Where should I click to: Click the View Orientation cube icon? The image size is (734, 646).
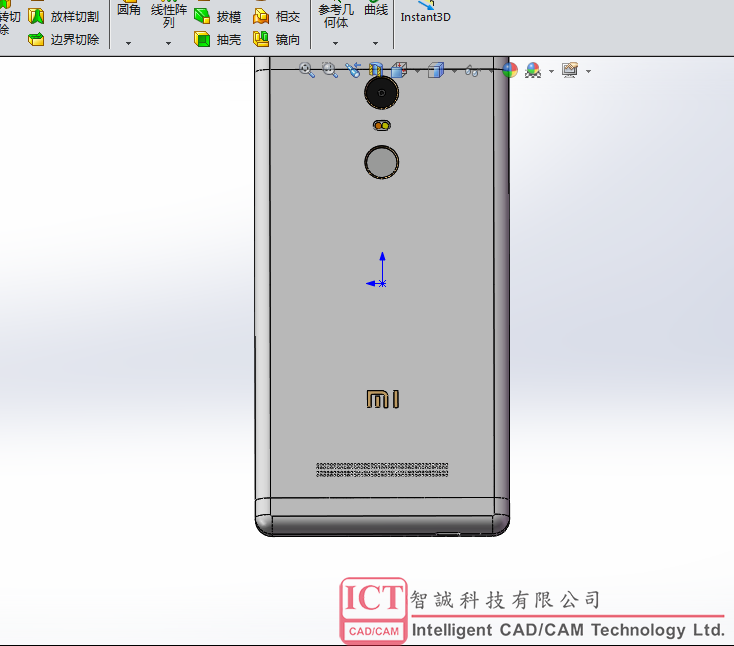399,70
